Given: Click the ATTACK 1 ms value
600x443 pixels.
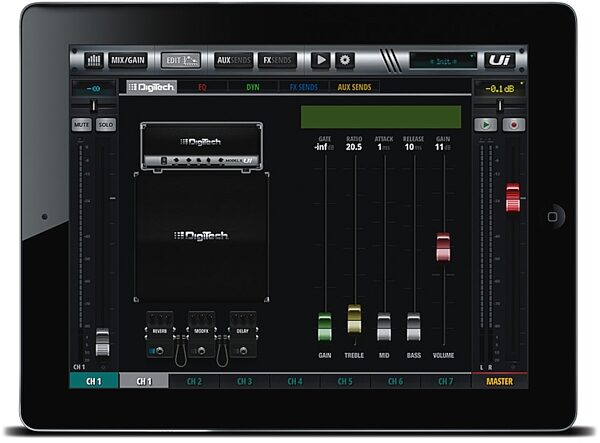Looking at the screenshot, I should click(x=383, y=147).
